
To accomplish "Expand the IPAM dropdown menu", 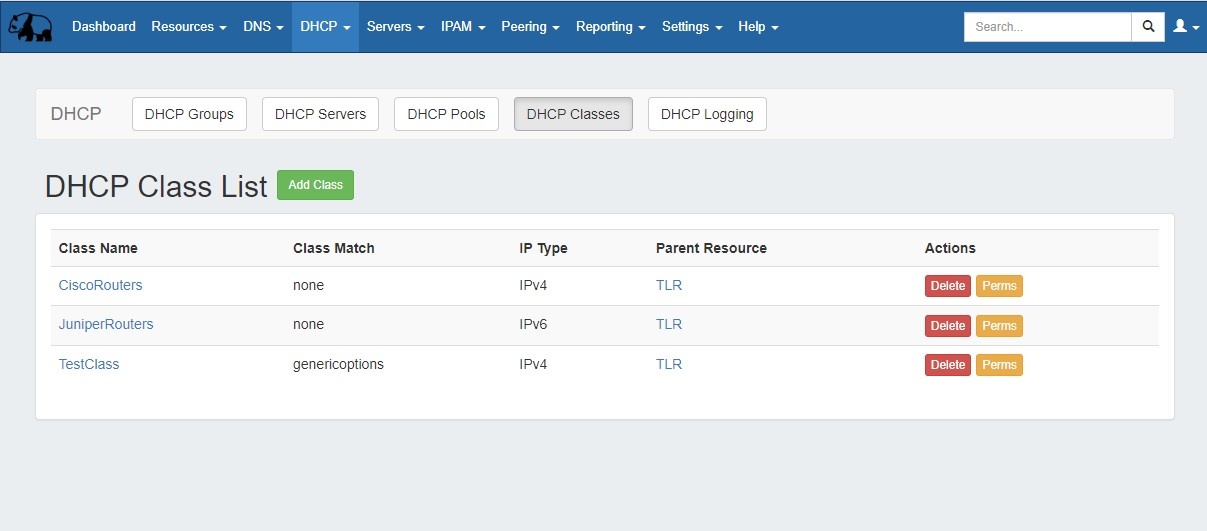I will 462,27.
